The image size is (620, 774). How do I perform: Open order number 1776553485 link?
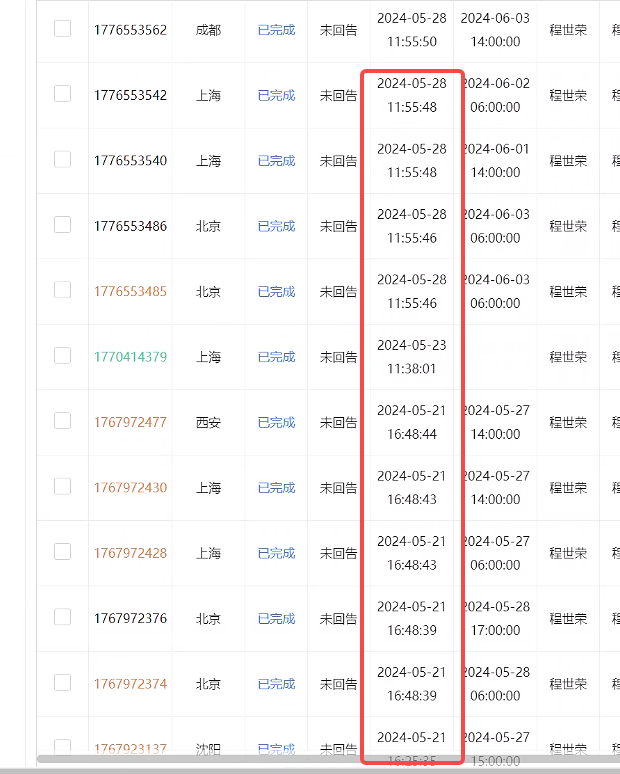click(x=130, y=292)
